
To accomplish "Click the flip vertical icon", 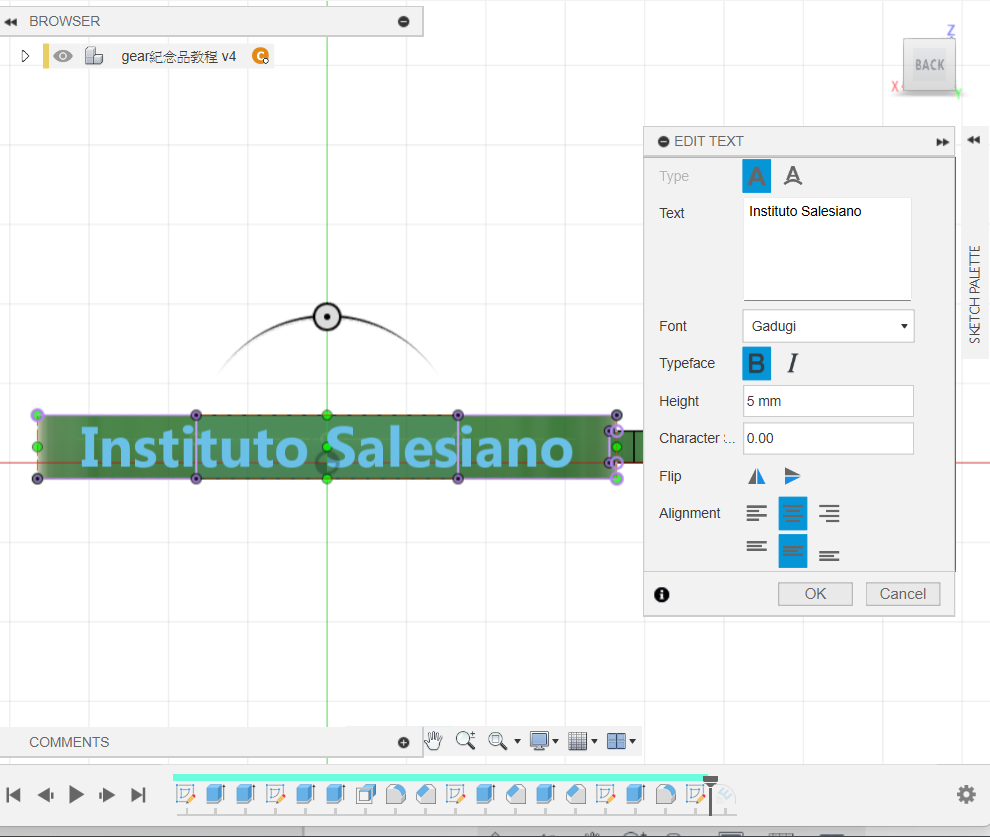I will tap(792, 476).
